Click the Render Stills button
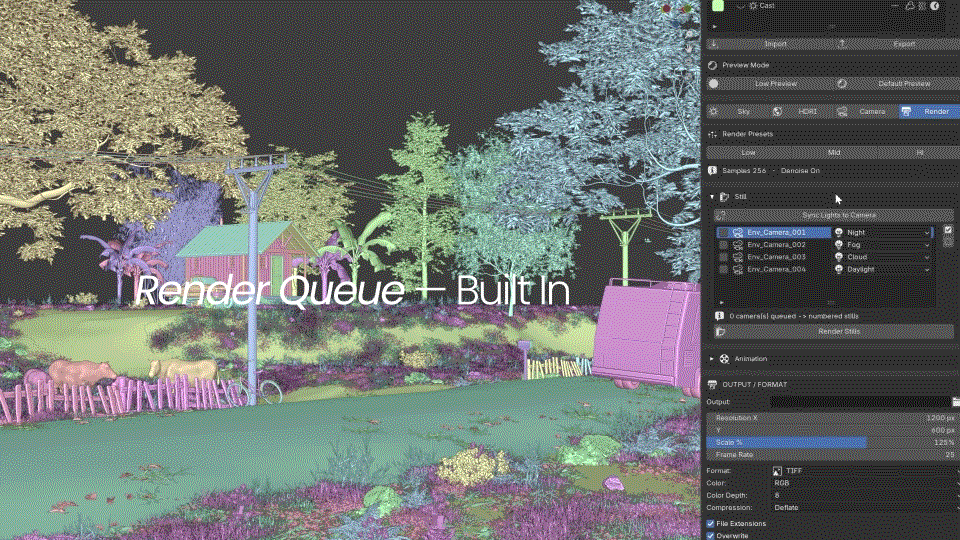Viewport: 960px width, 540px height. (833, 332)
